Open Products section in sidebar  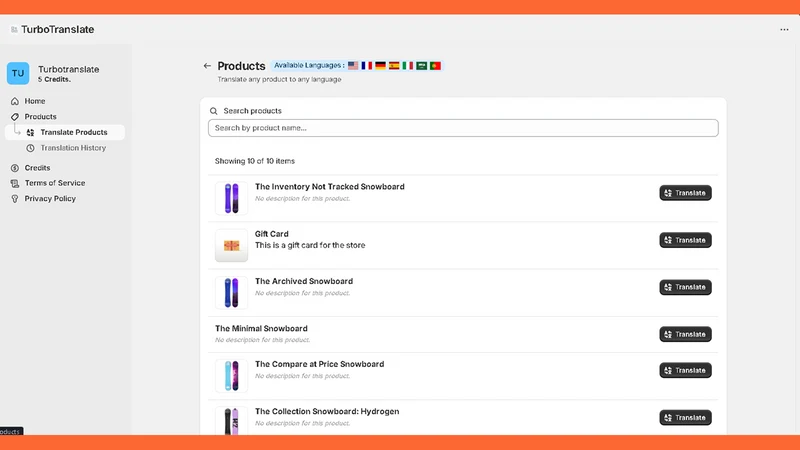pos(40,116)
